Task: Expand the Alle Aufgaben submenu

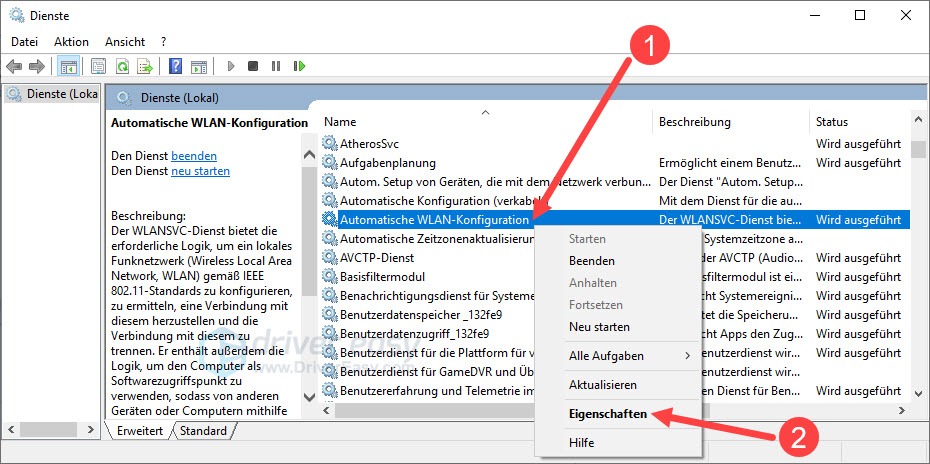Action: 618,356
